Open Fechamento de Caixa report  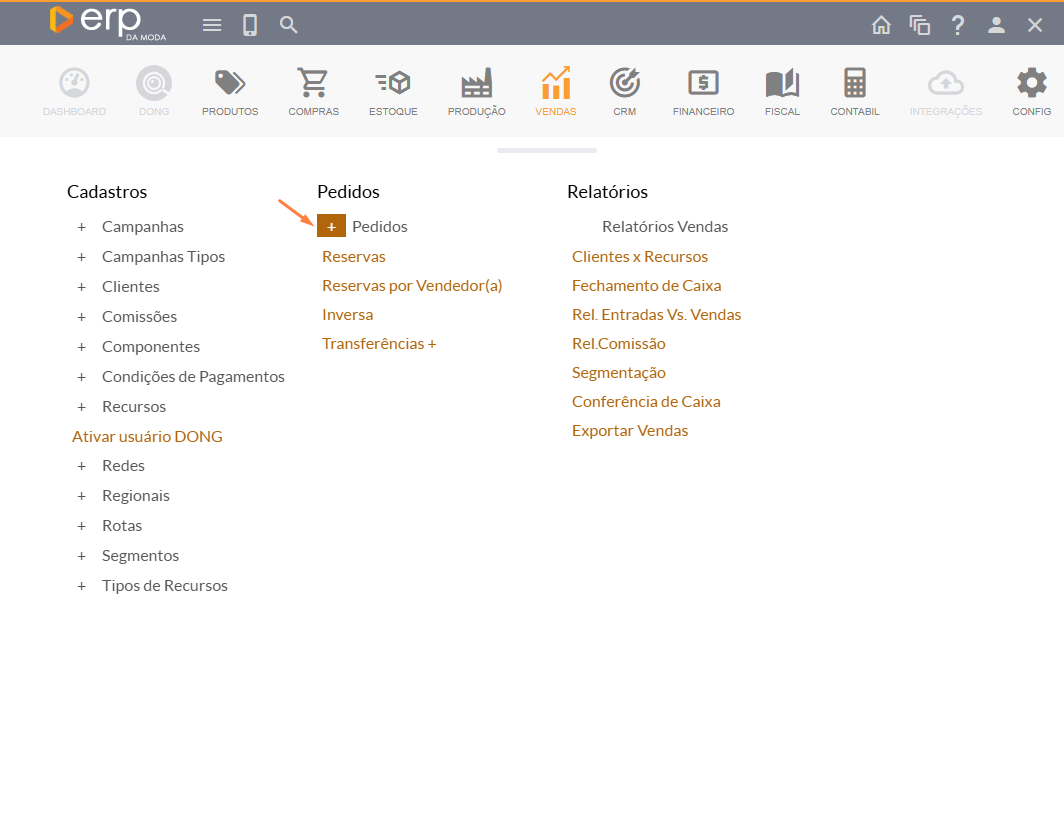(646, 286)
